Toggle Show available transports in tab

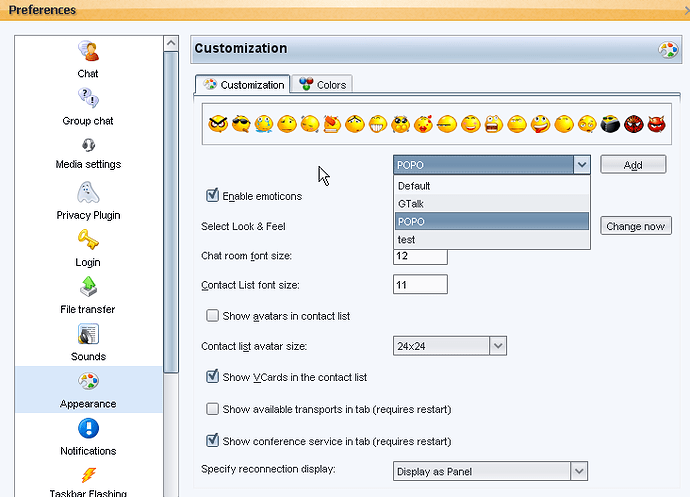[x=212, y=409]
